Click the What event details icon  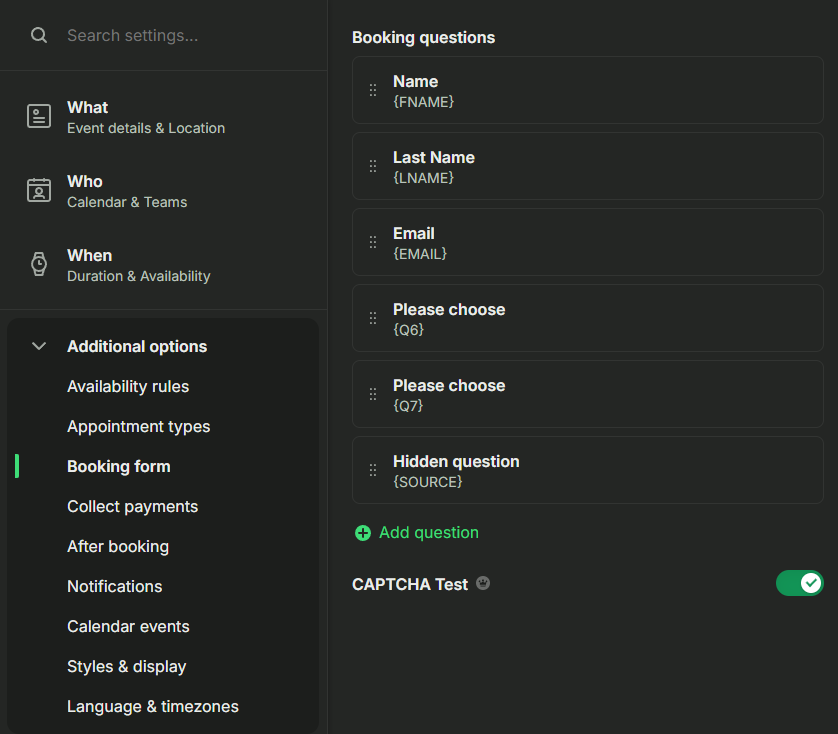(x=39, y=116)
